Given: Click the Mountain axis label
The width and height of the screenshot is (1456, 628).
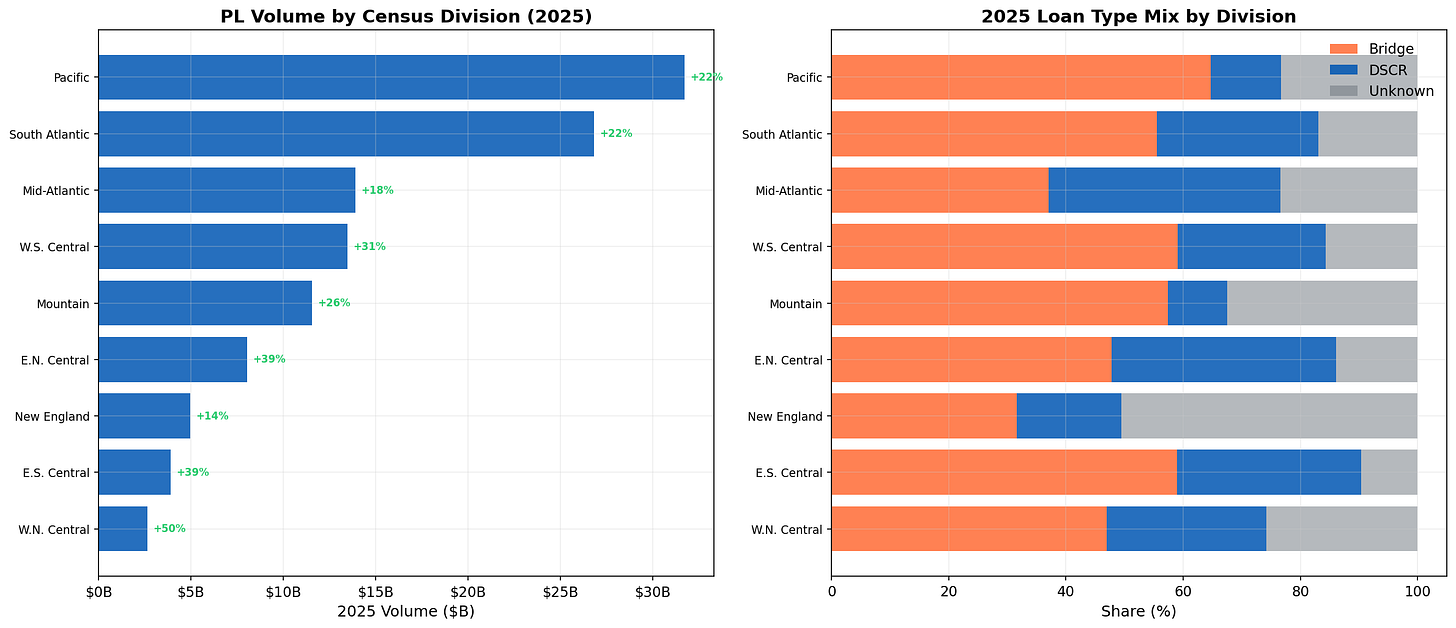Looking at the screenshot, I should [62, 303].
